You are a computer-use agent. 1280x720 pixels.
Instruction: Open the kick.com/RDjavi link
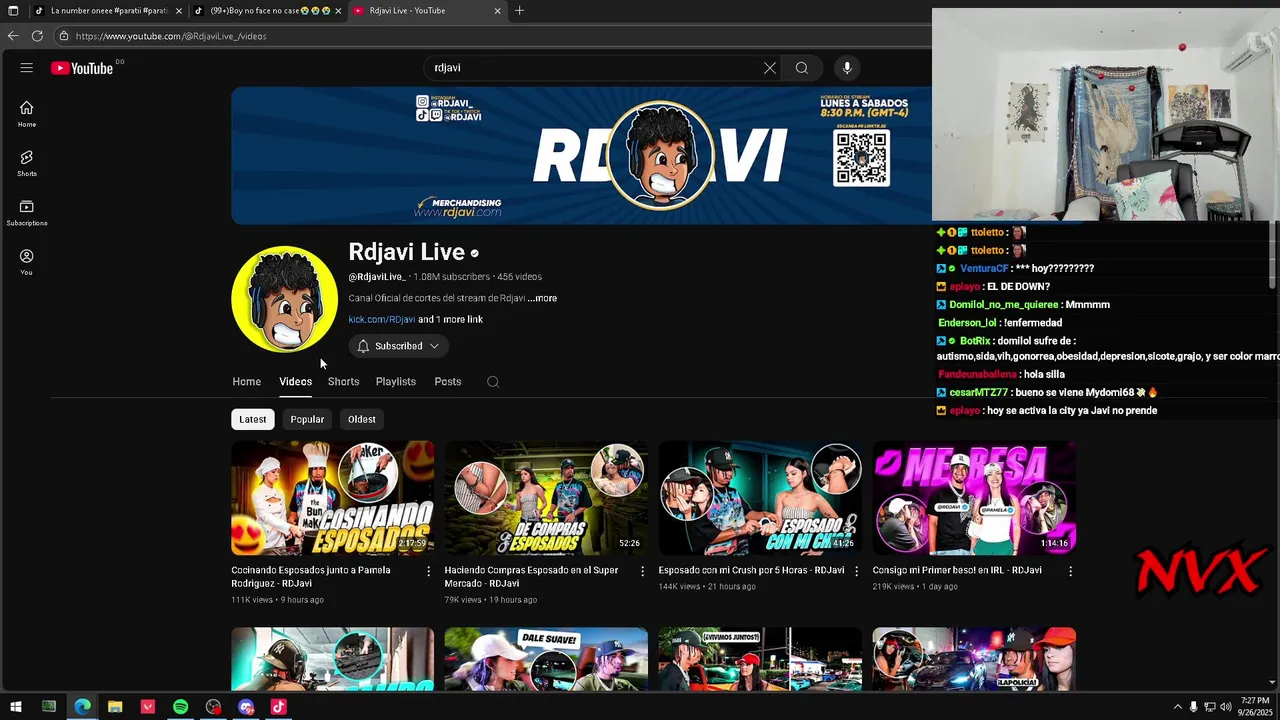(x=382, y=320)
